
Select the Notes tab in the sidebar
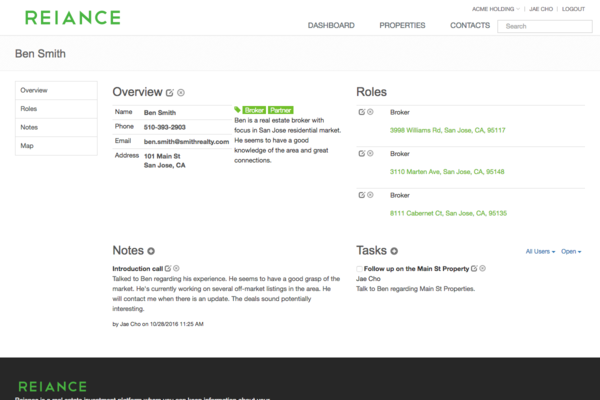coord(29,127)
